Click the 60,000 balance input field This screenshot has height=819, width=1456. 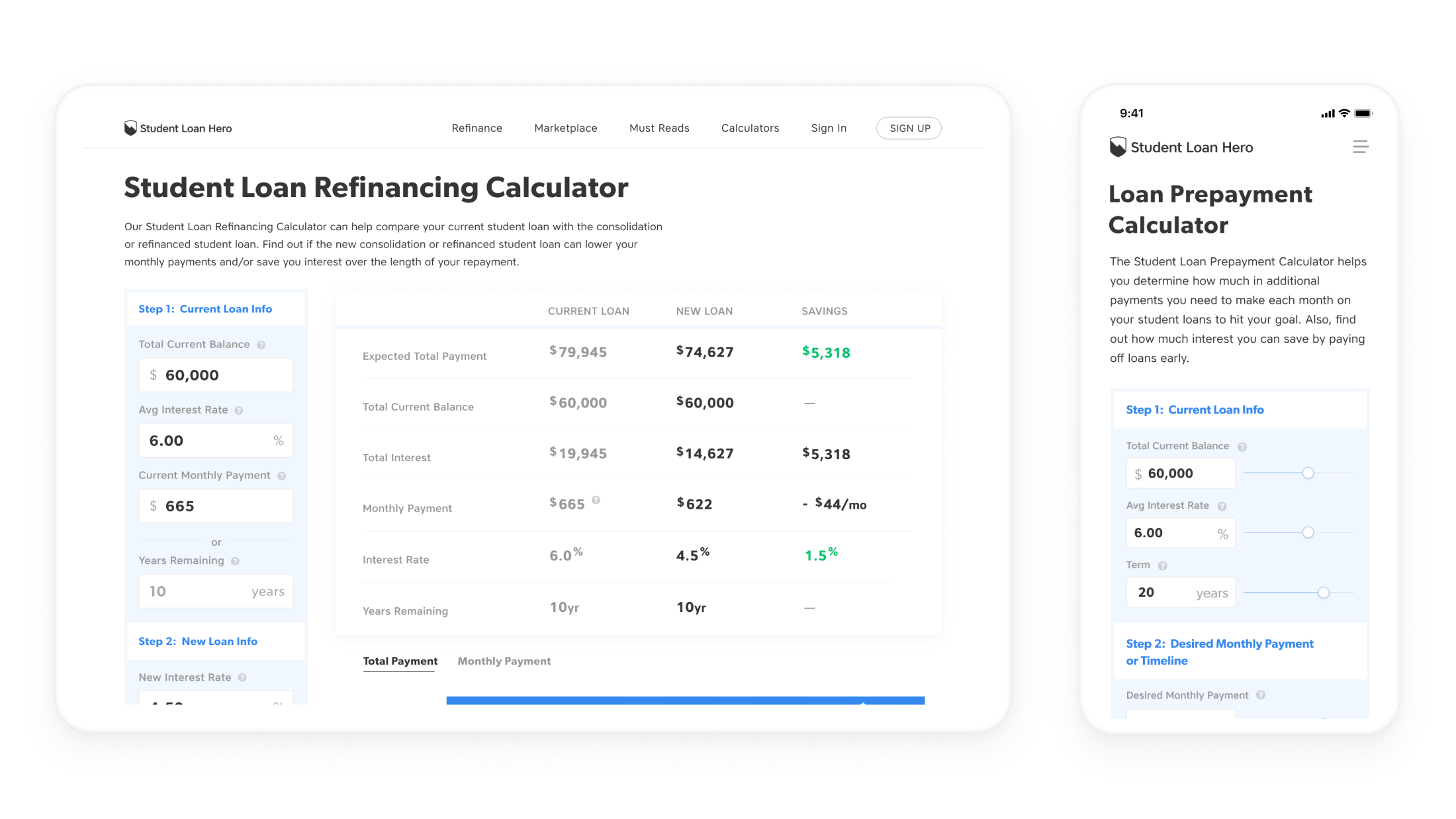click(216, 374)
